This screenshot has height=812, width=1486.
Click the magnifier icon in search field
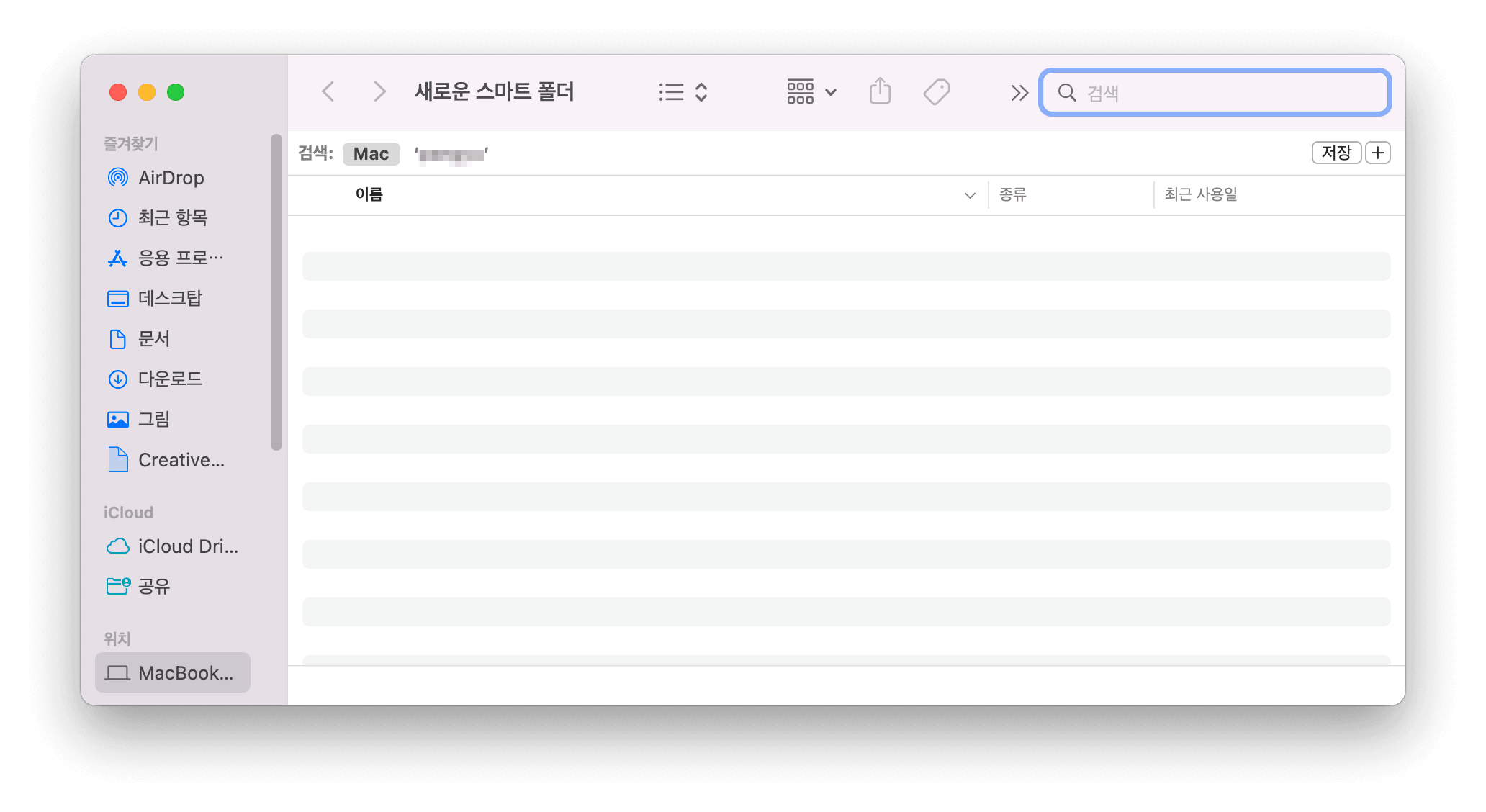pyautogui.click(x=1067, y=92)
